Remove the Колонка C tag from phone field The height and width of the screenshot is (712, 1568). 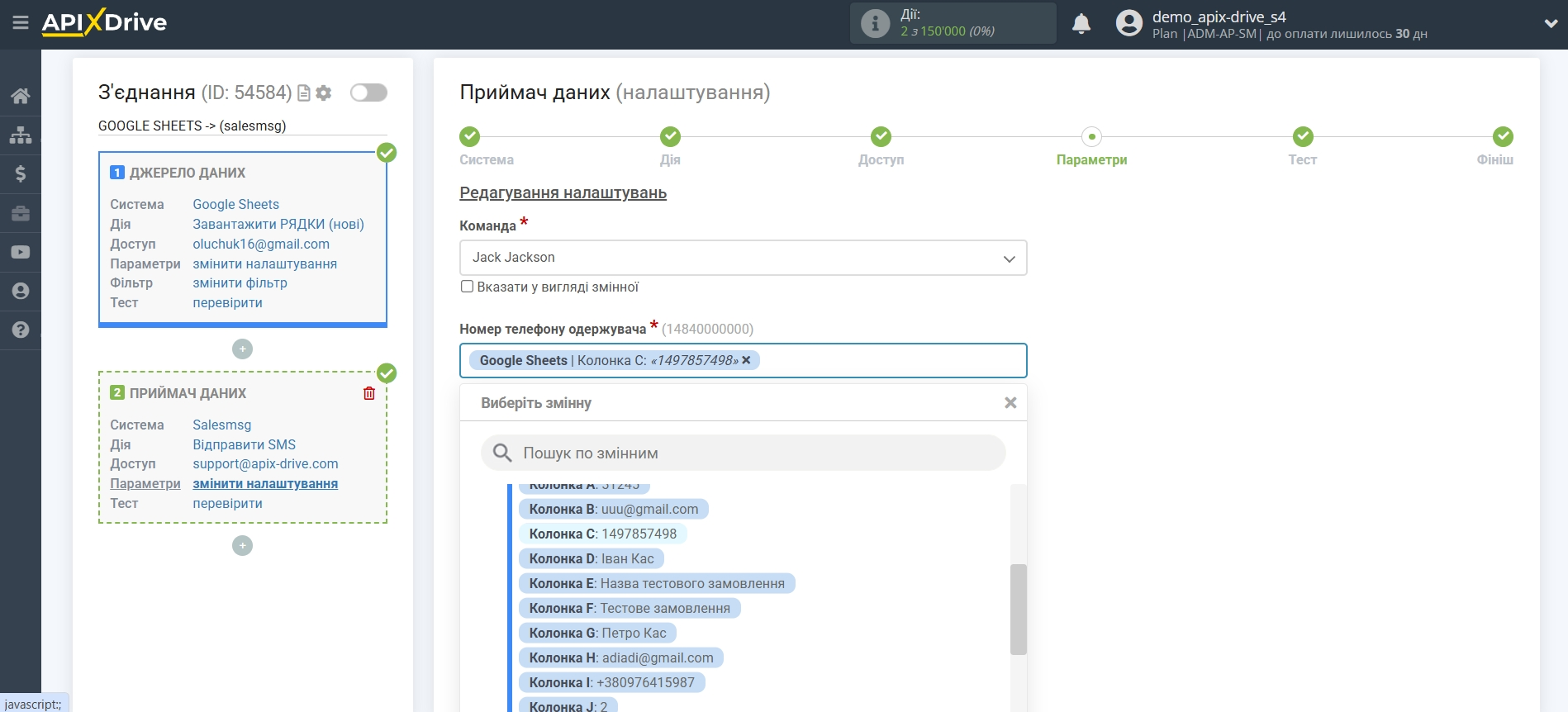[x=746, y=360]
